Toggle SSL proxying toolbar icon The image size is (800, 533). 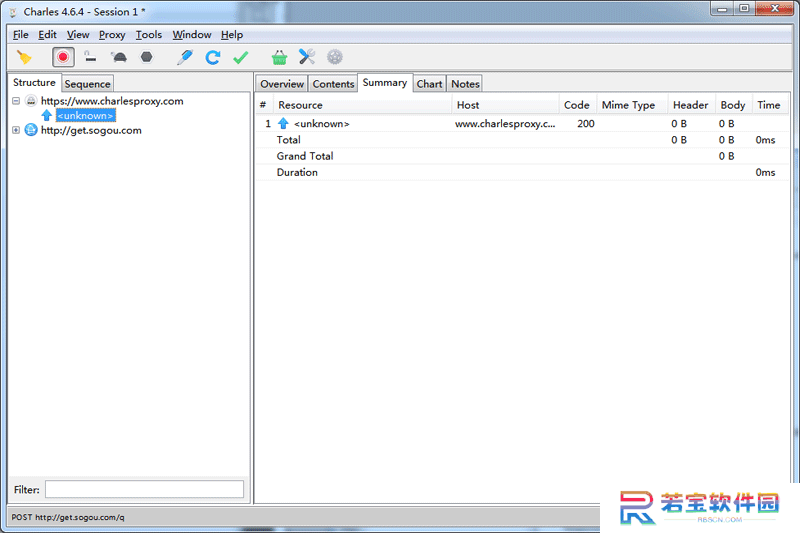coord(90,57)
